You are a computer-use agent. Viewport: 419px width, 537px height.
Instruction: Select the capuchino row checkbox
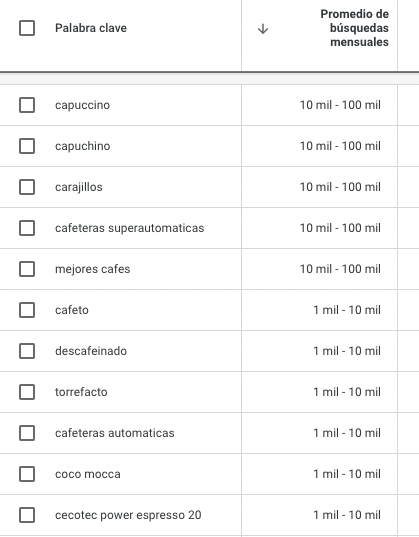(x=27, y=146)
